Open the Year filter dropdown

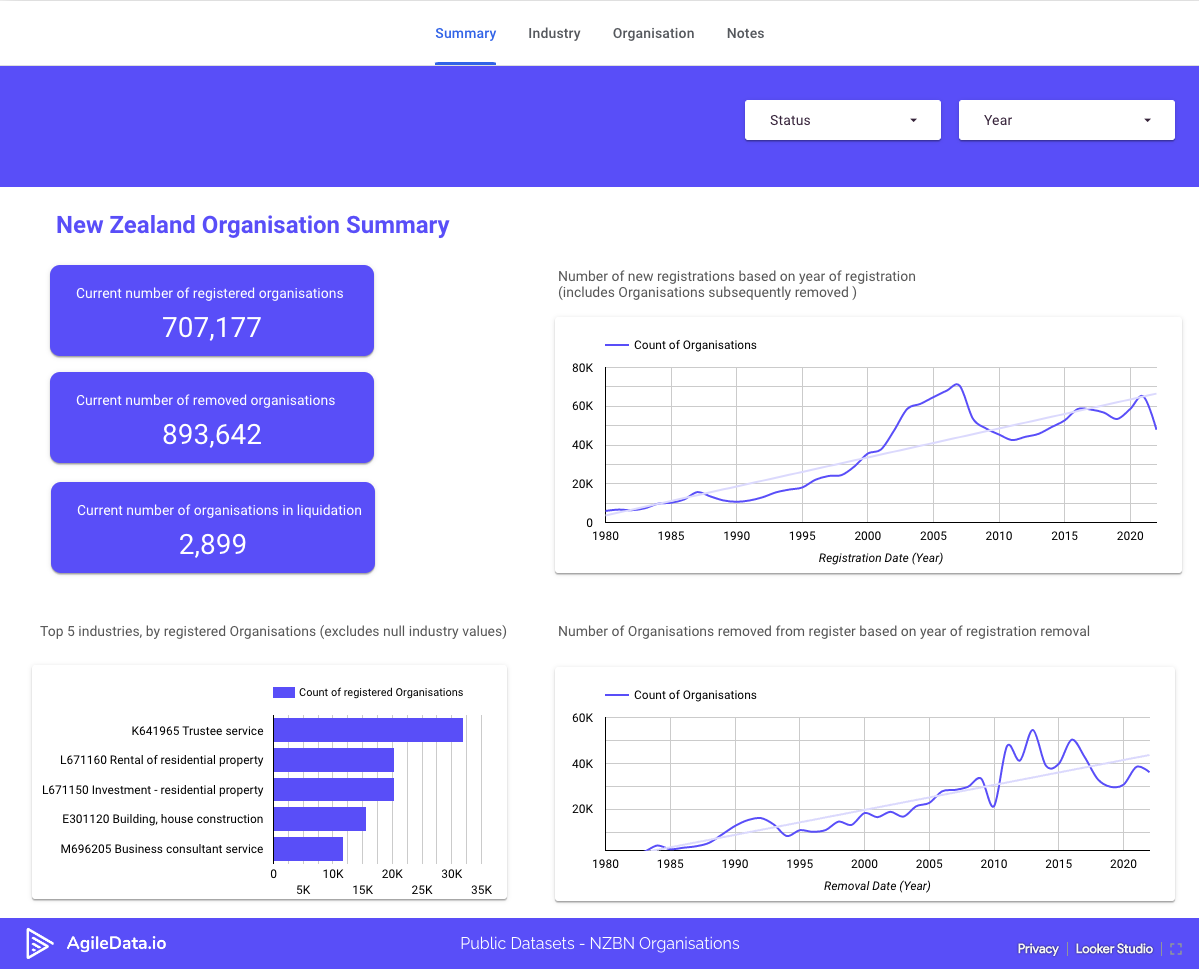1066,119
